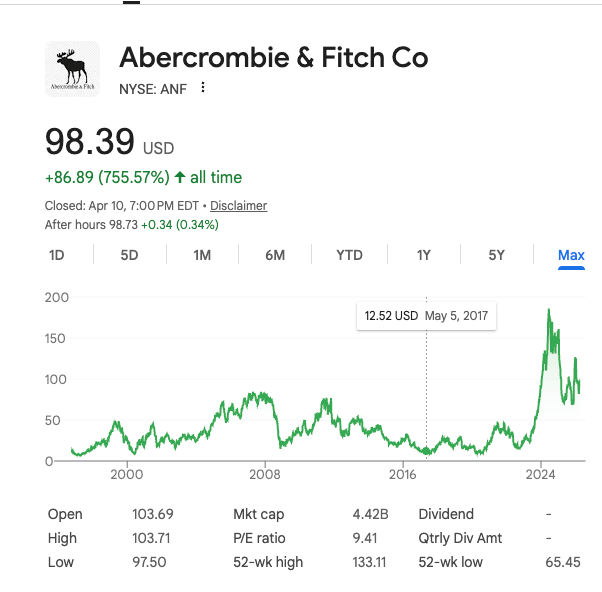Click the 2024 price peak on chart

(549, 311)
